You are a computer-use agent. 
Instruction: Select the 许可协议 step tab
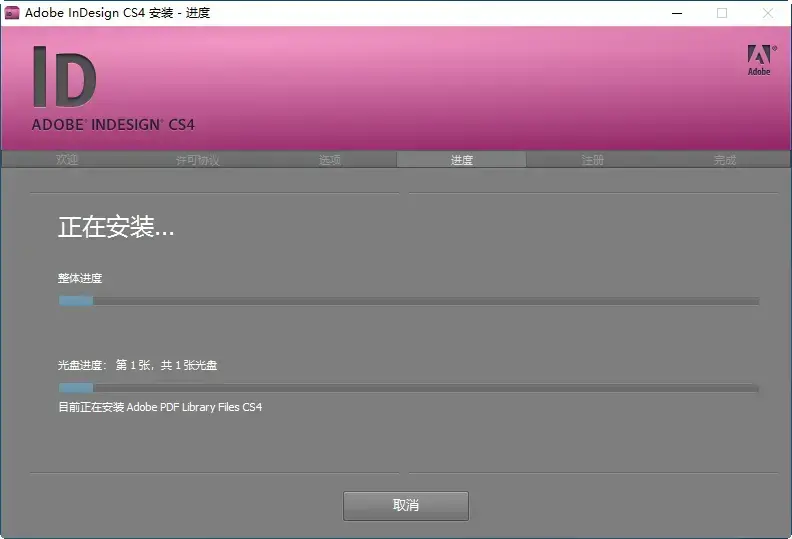[197, 160]
